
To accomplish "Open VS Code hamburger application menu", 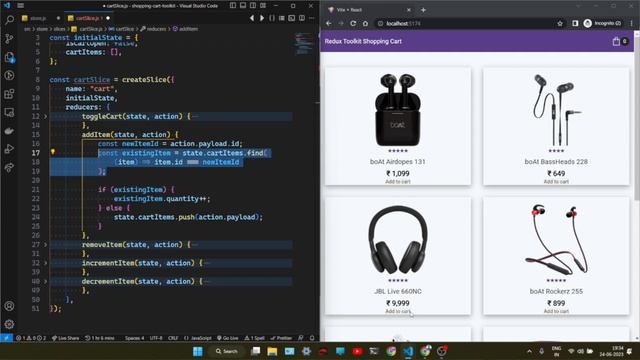I will point(20,6).
